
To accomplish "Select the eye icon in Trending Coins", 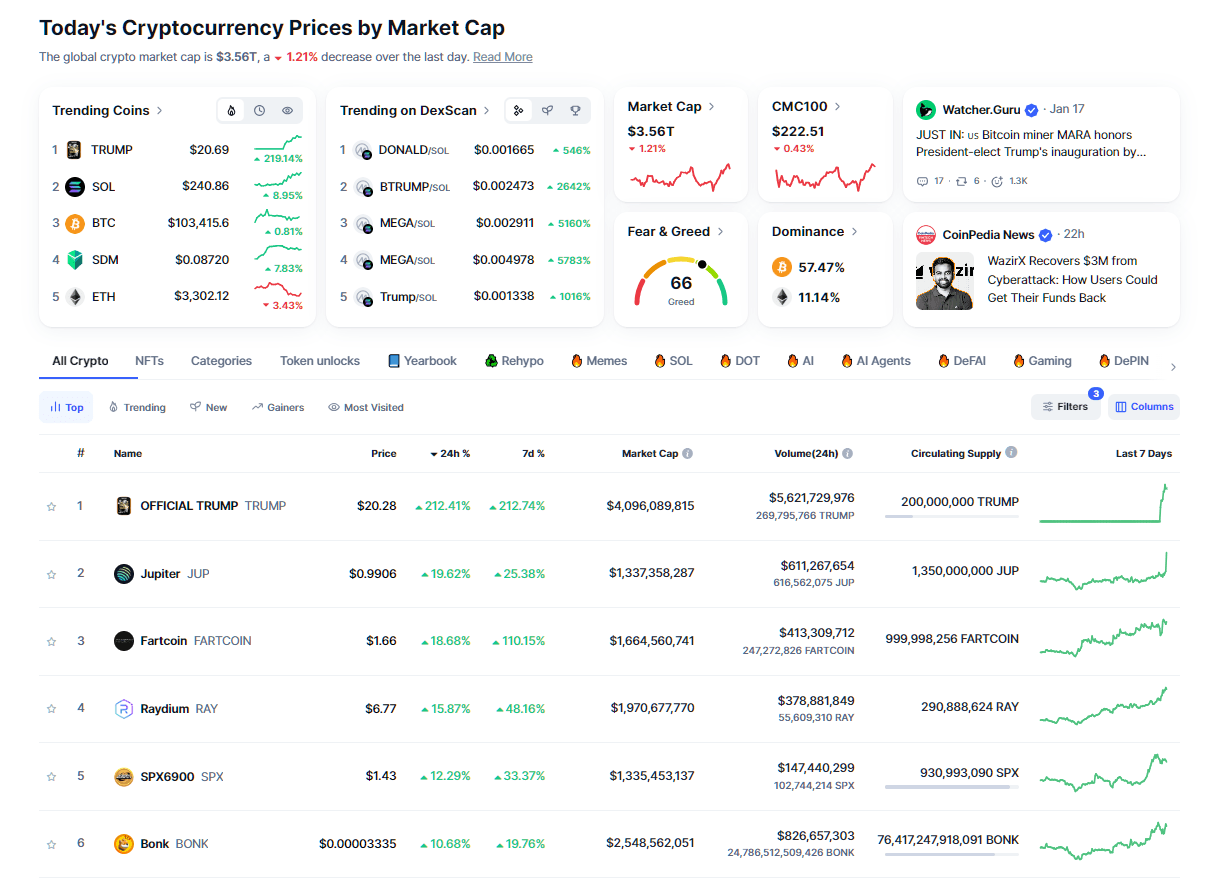I will [x=287, y=111].
